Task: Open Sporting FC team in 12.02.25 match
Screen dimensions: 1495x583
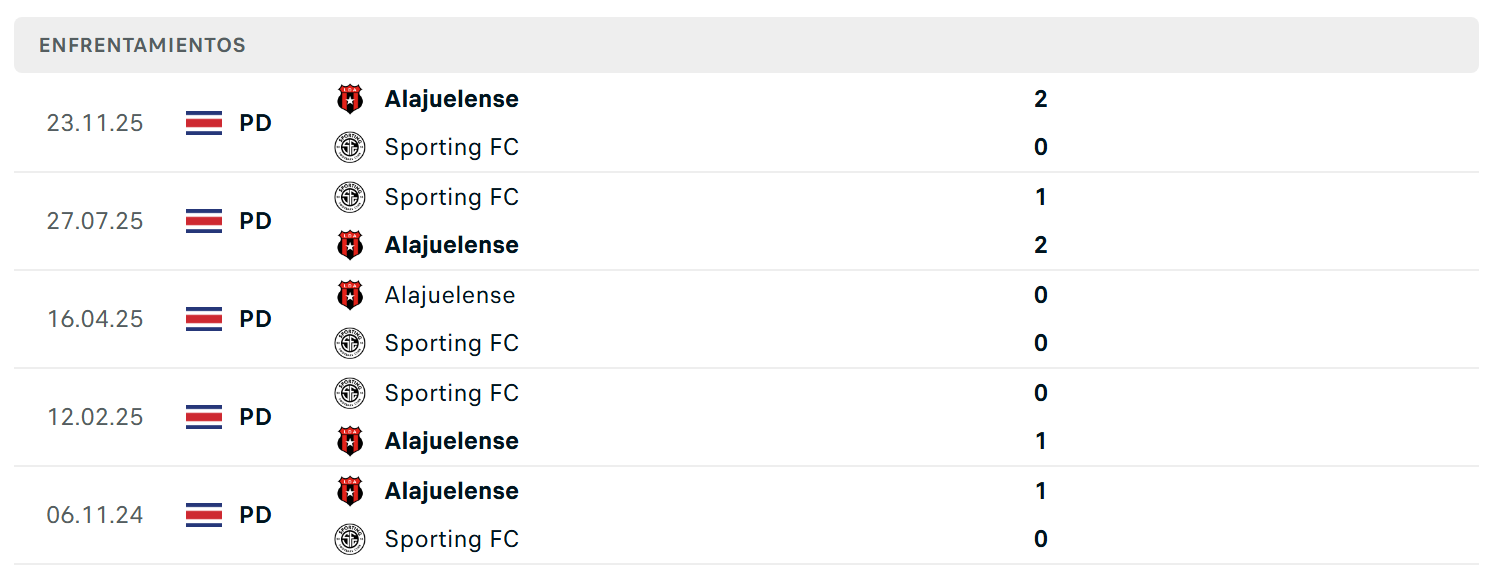Action: (x=452, y=393)
